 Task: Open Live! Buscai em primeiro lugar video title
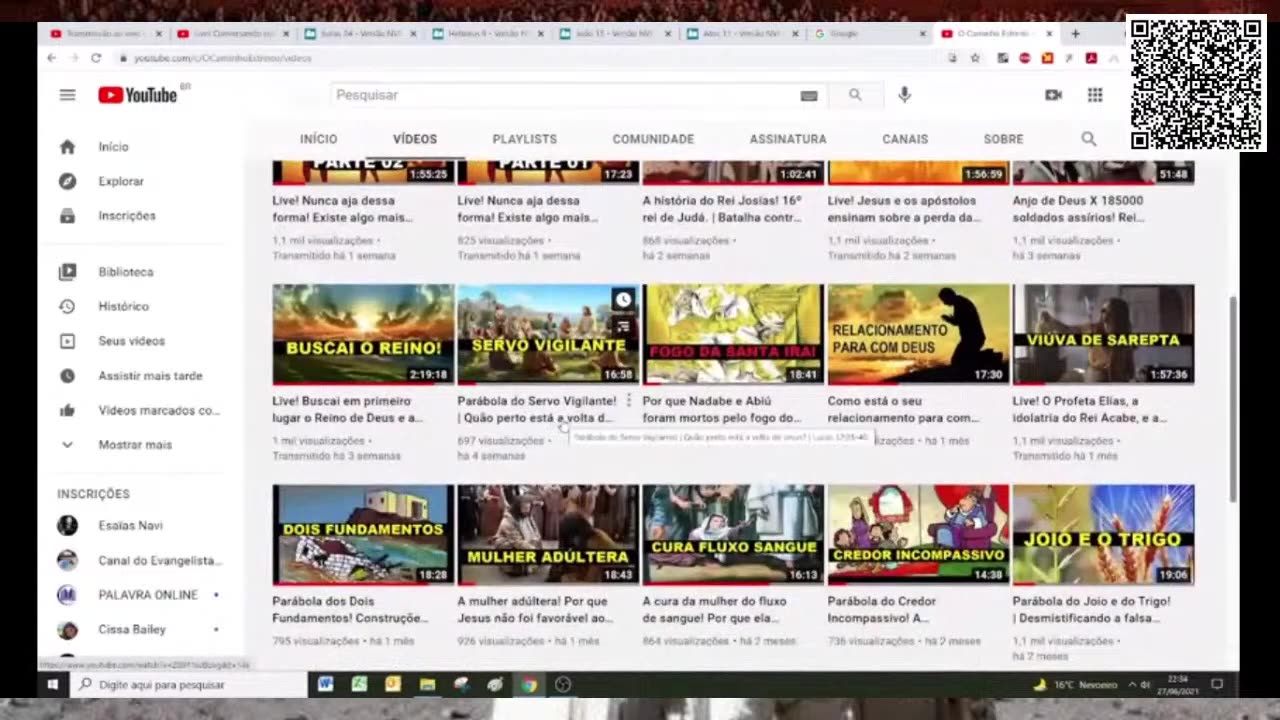pyautogui.click(x=348, y=409)
